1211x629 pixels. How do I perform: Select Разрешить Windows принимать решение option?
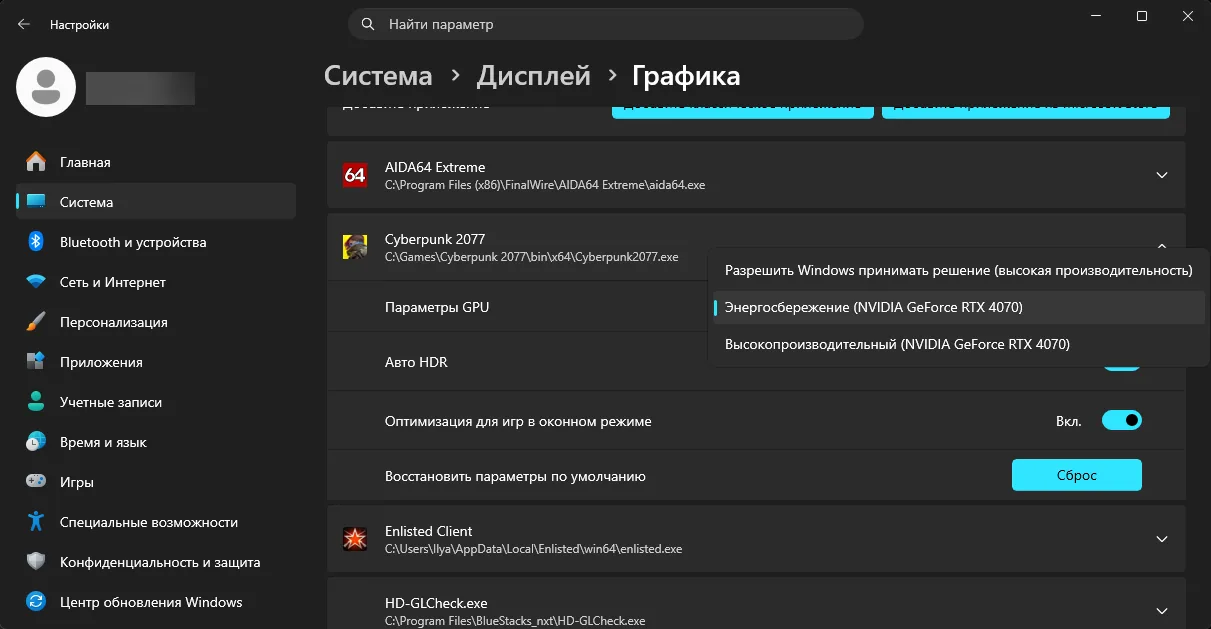tap(958, 271)
